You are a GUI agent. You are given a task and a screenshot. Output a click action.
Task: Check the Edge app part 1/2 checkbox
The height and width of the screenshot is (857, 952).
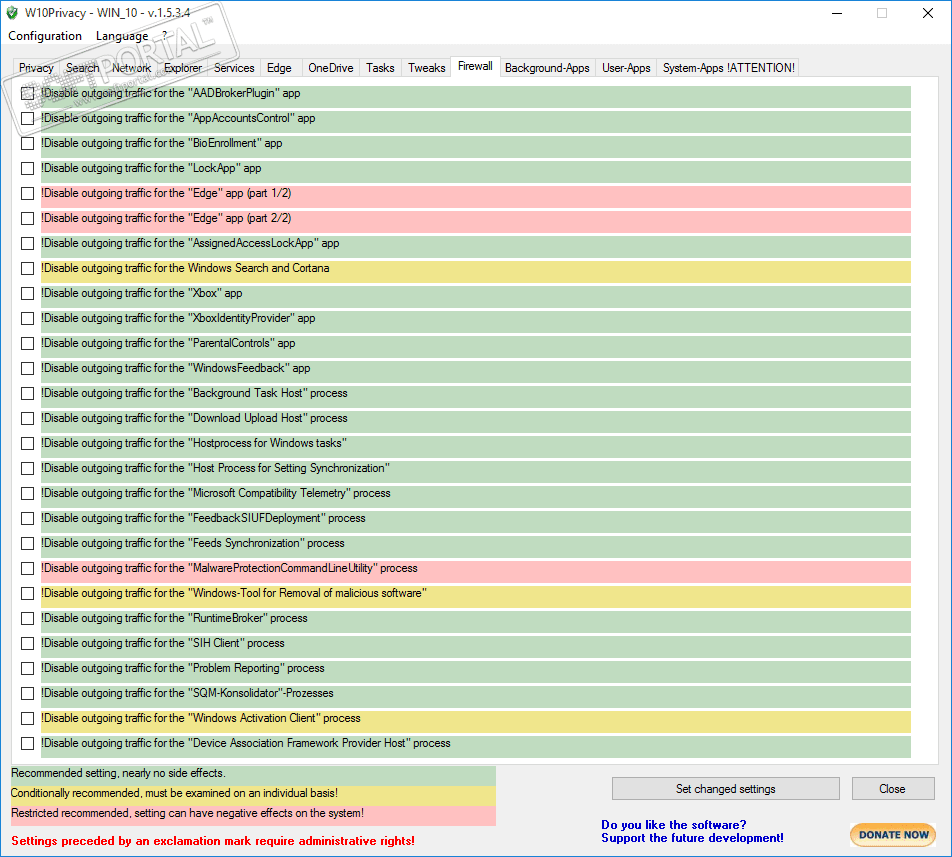pos(27,193)
